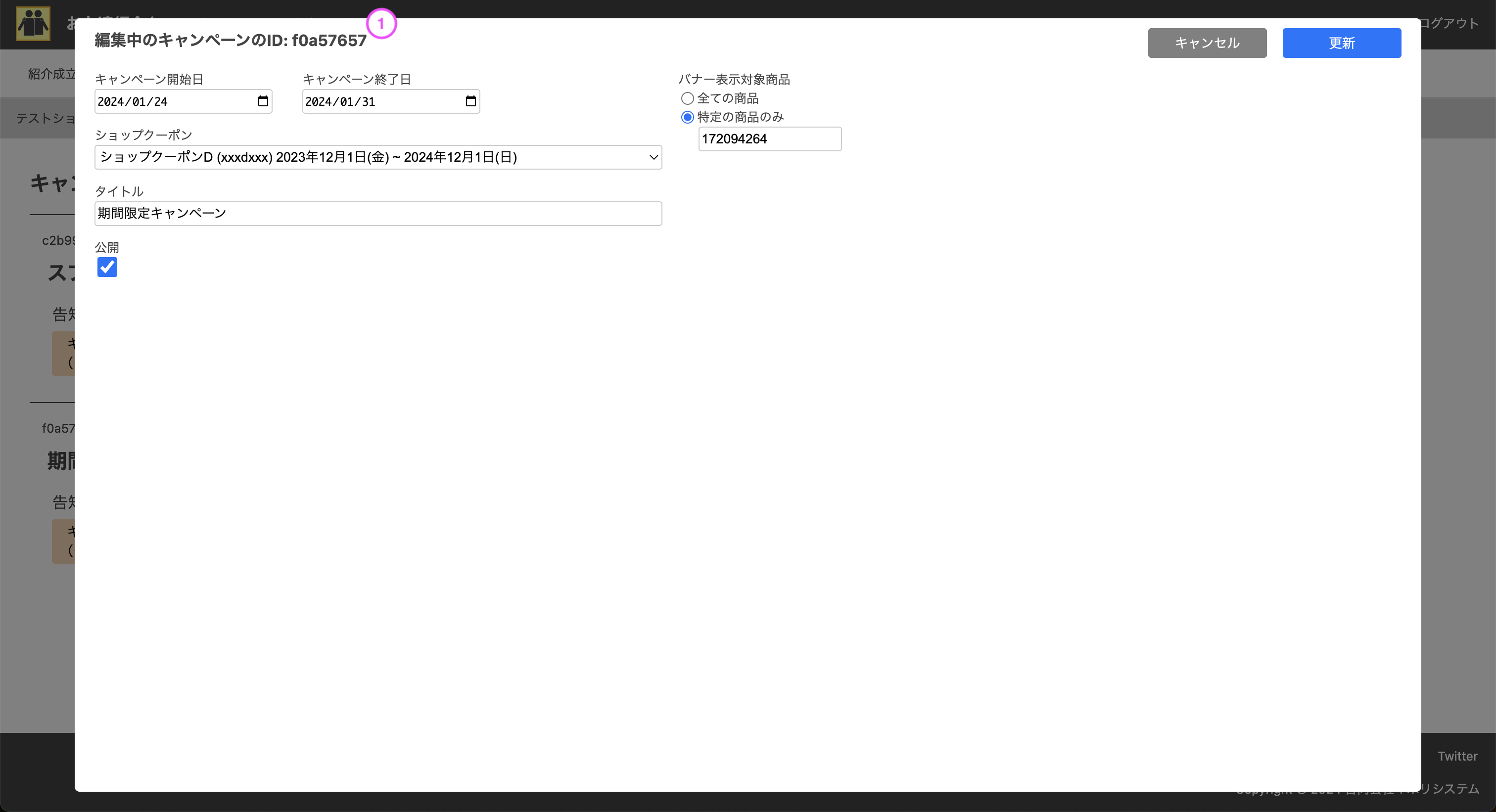The height and width of the screenshot is (812, 1496).
Task: Open the Twitter link in the footer
Action: (x=1457, y=756)
